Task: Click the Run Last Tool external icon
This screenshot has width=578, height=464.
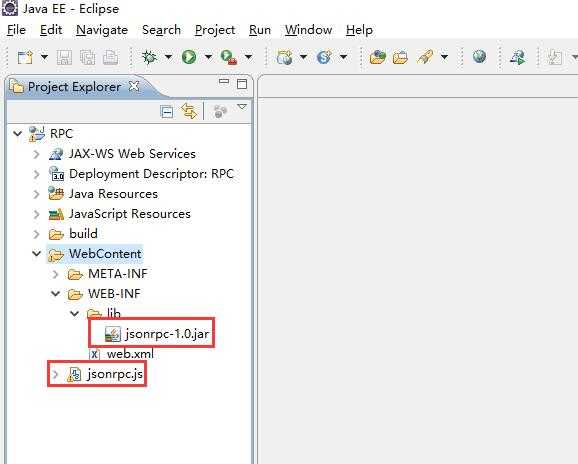Action: [229, 57]
